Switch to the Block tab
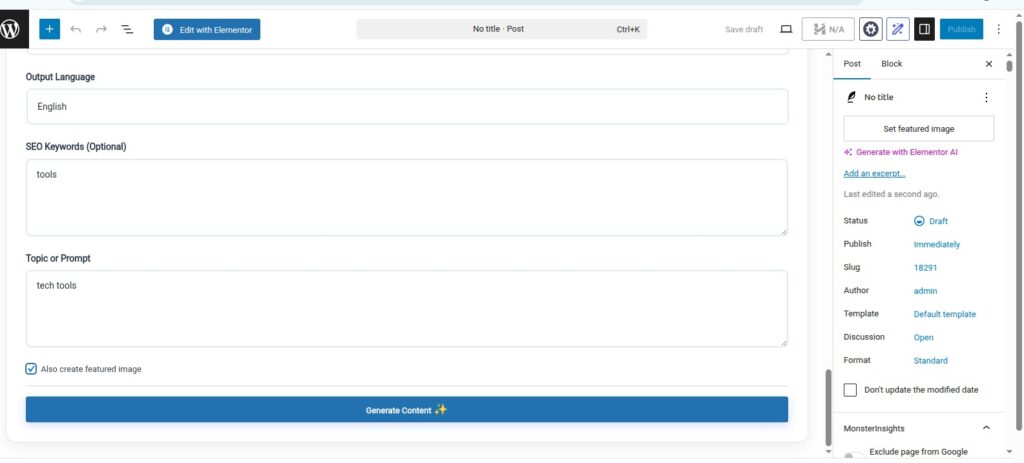This screenshot has width=1024, height=463. [x=891, y=64]
